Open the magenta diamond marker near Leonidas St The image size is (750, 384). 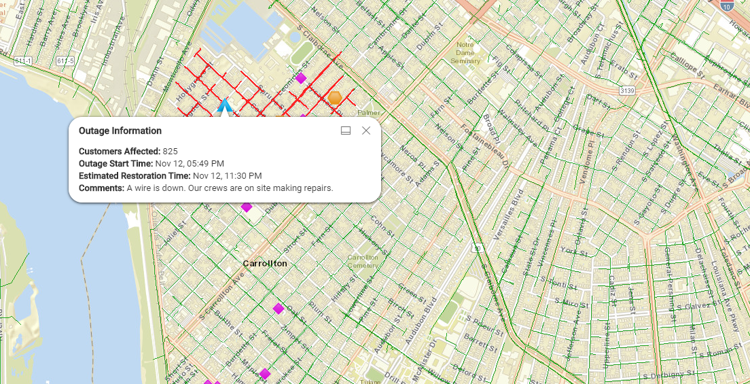click(x=300, y=77)
